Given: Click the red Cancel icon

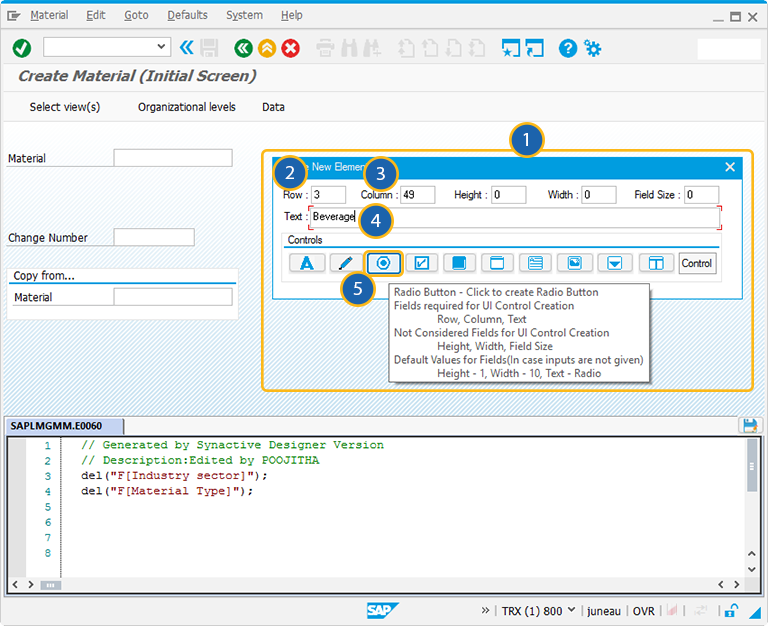Looking at the screenshot, I should pyautogui.click(x=290, y=48).
